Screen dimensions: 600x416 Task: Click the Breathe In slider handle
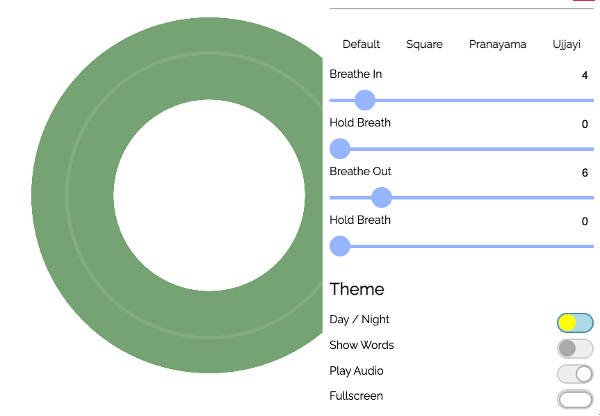tap(365, 100)
